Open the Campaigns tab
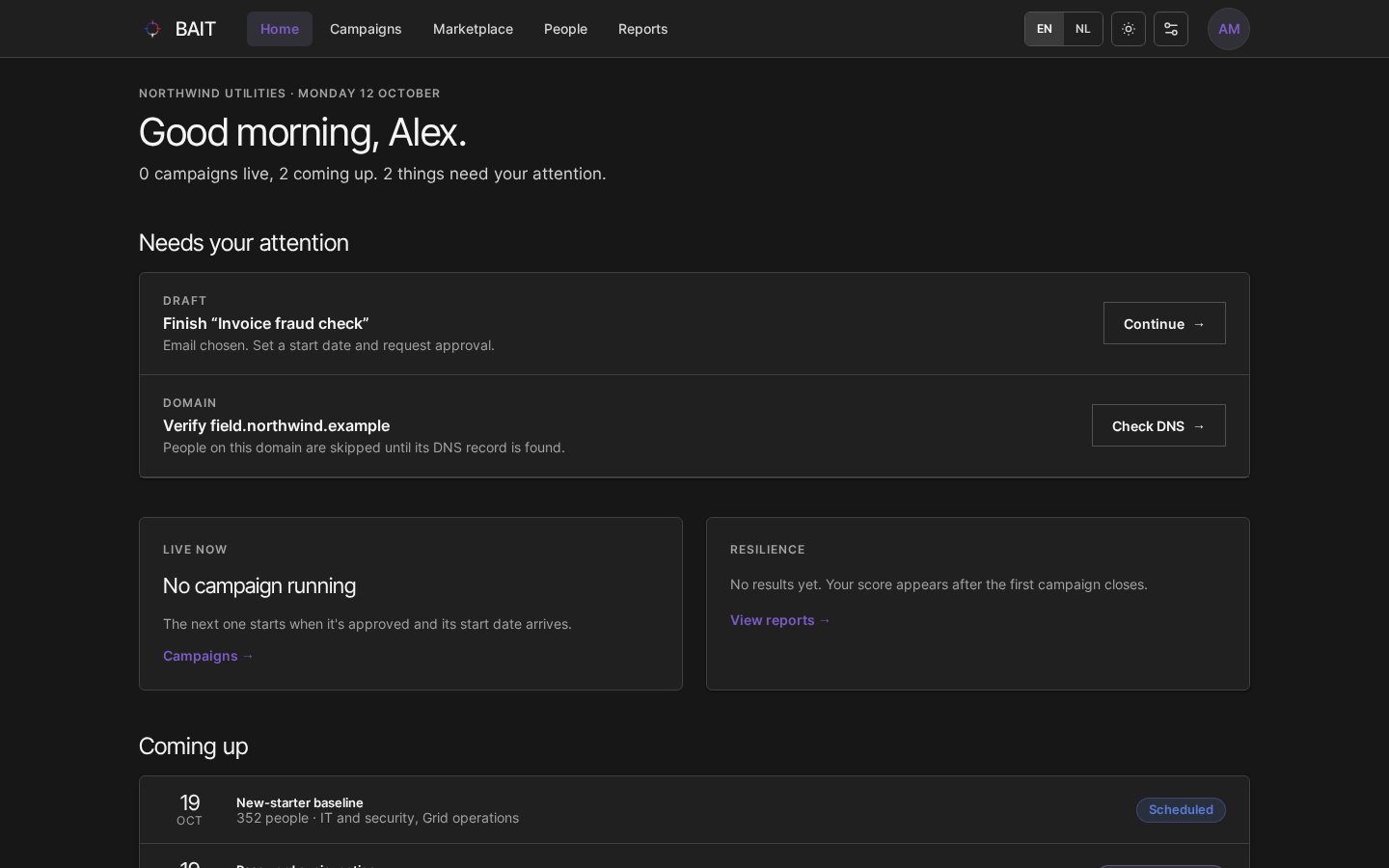This screenshot has width=1389, height=868. point(366,29)
